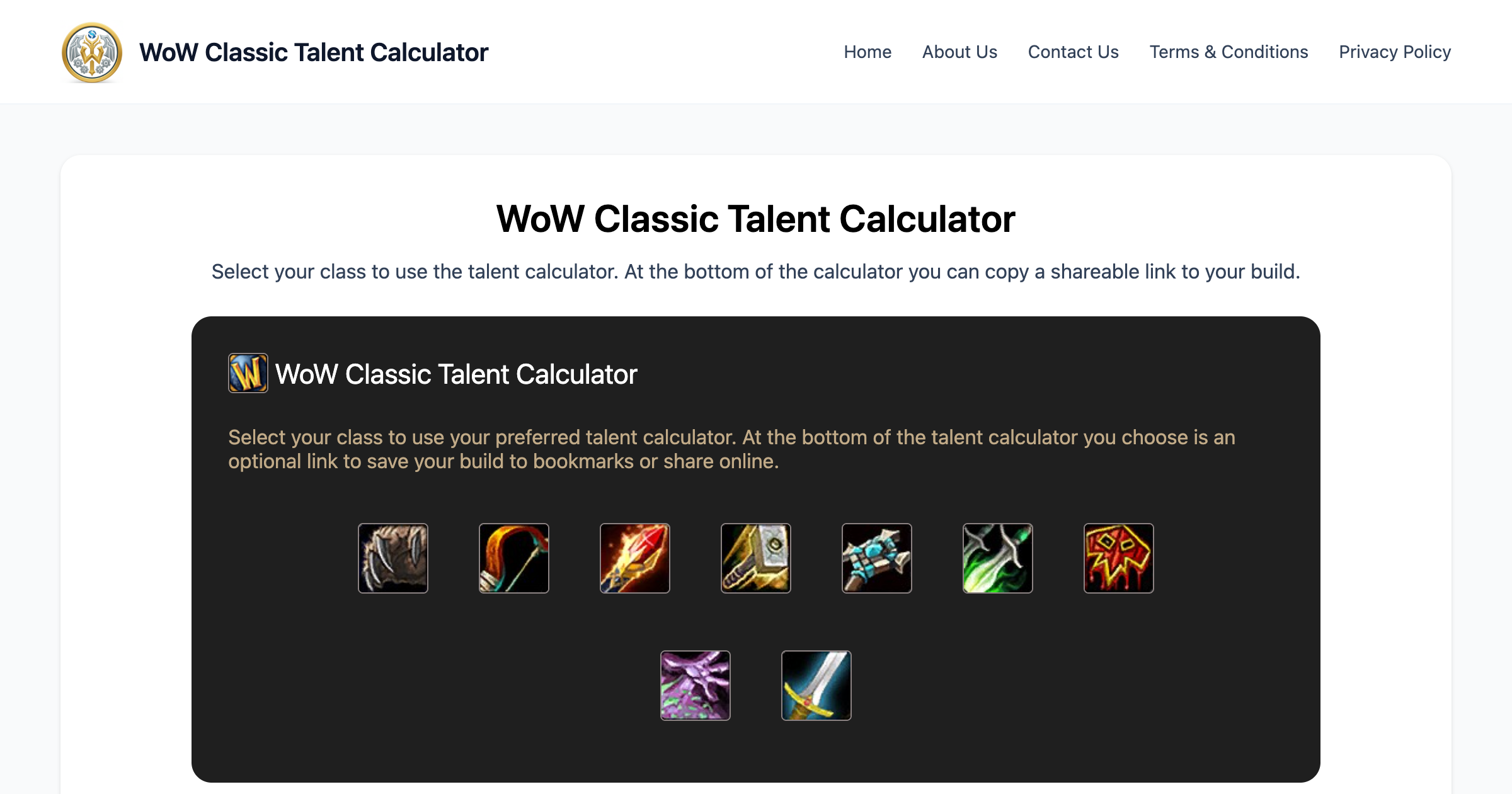Open the Privacy Policy link
1512x794 pixels.
pos(1395,52)
